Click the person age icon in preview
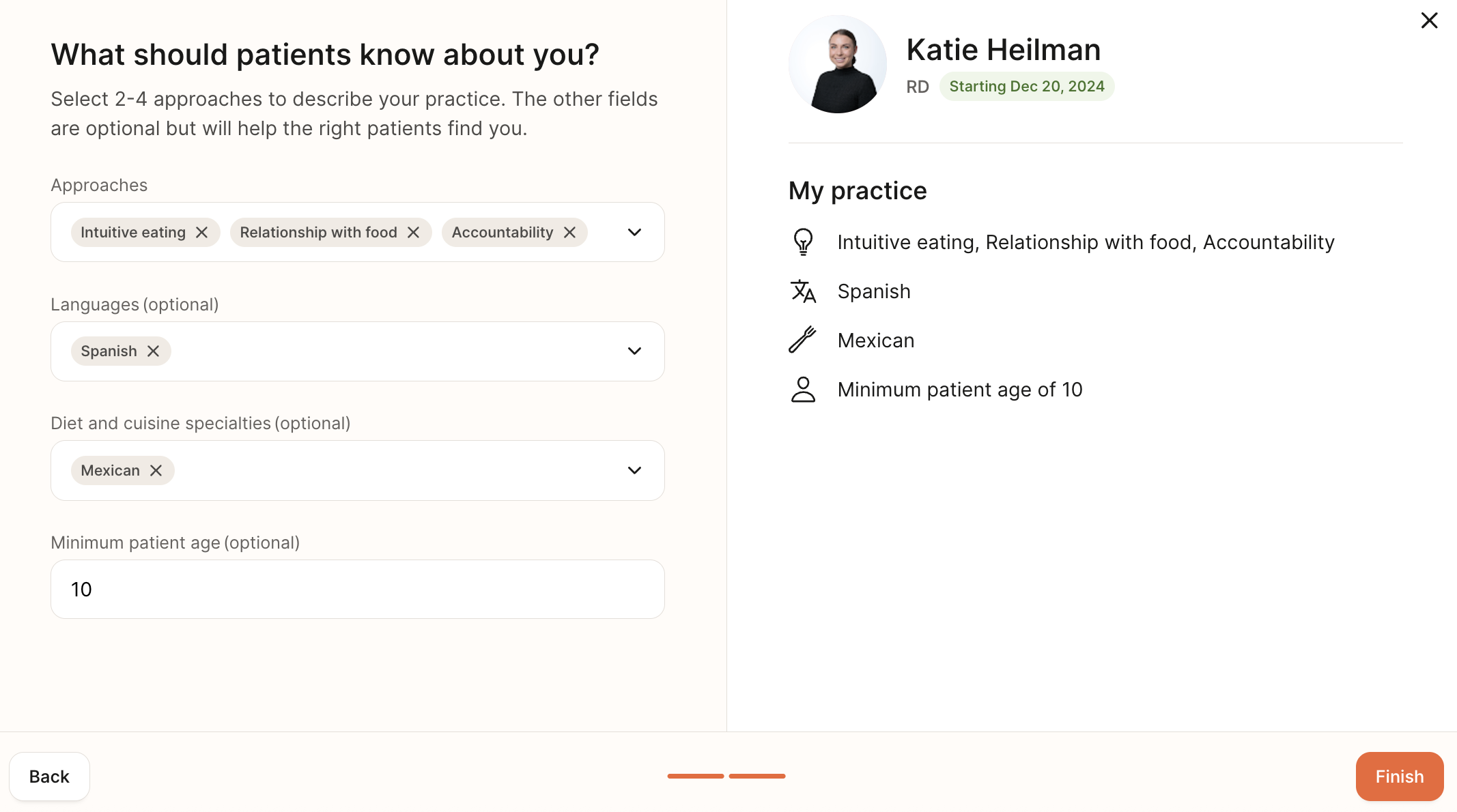The image size is (1457, 812). tap(803, 390)
